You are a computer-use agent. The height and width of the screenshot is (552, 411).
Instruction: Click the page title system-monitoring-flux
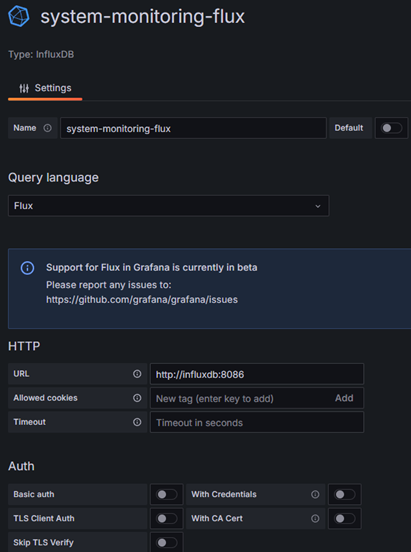[x=142, y=17]
